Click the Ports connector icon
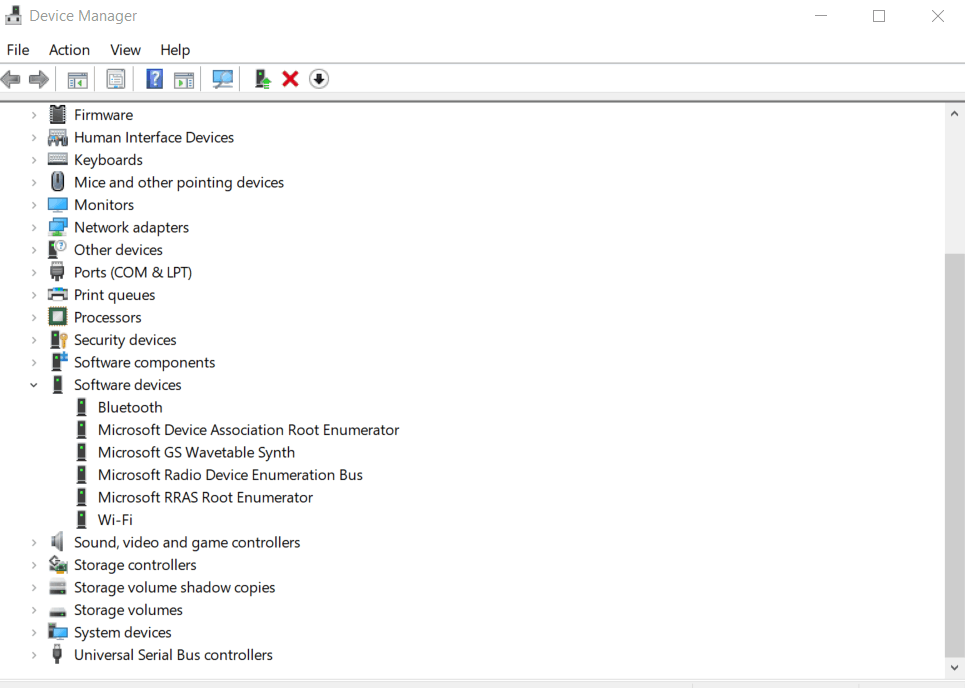Image resolution: width=965 pixels, height=688 pixels. tap(57, 271)
